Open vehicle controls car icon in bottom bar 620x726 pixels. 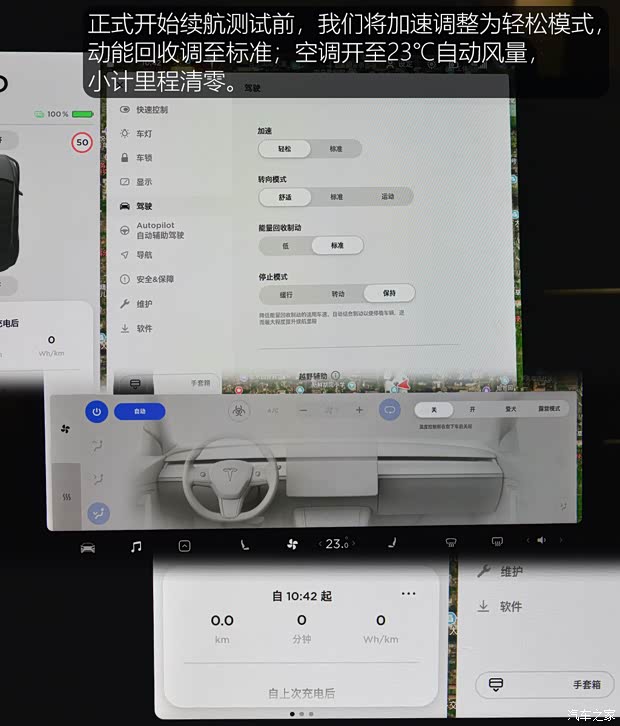pyautogui.click(x=88, y=548)
